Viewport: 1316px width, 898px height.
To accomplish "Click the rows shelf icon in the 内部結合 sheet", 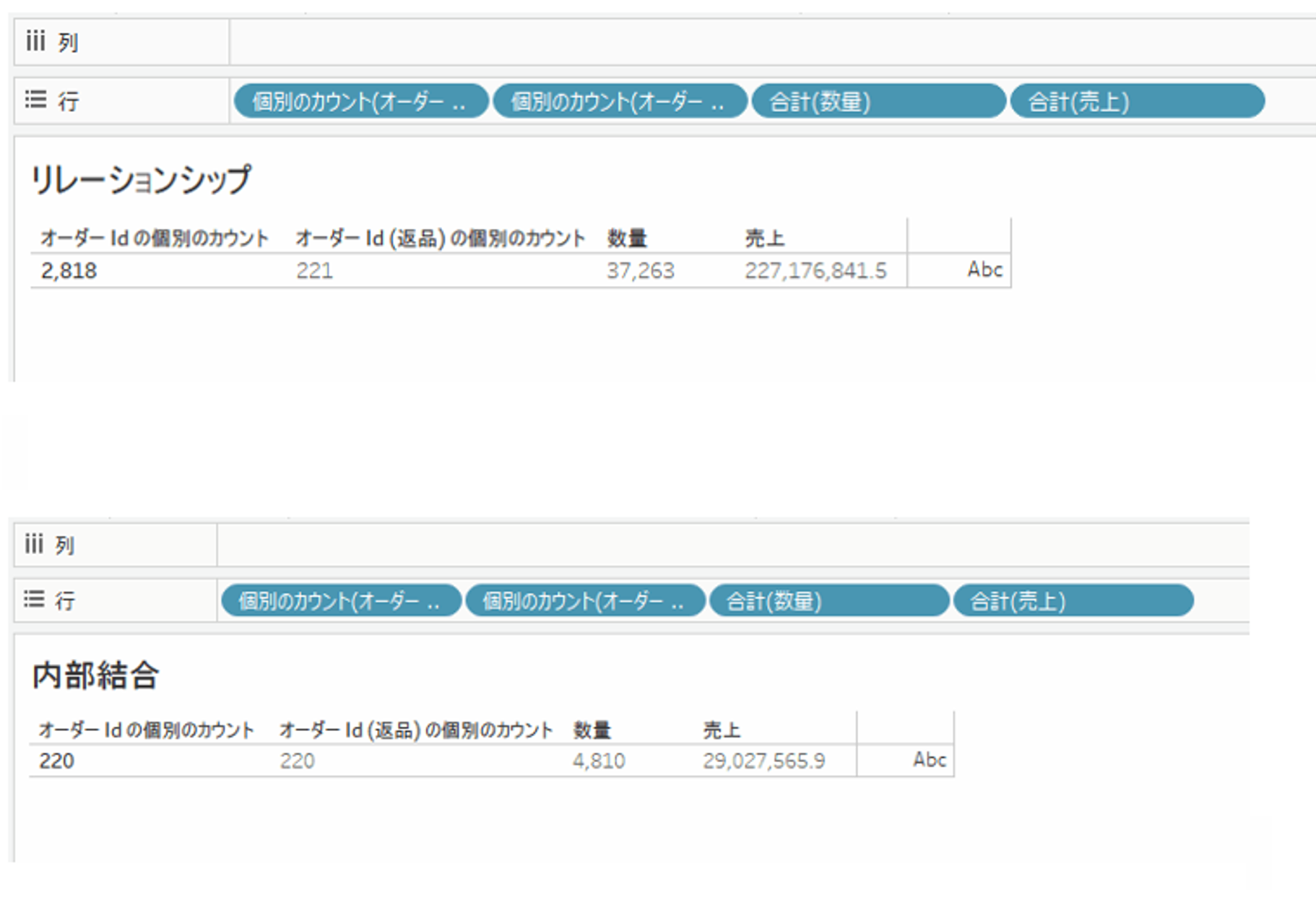I will (x=34, y=599).
